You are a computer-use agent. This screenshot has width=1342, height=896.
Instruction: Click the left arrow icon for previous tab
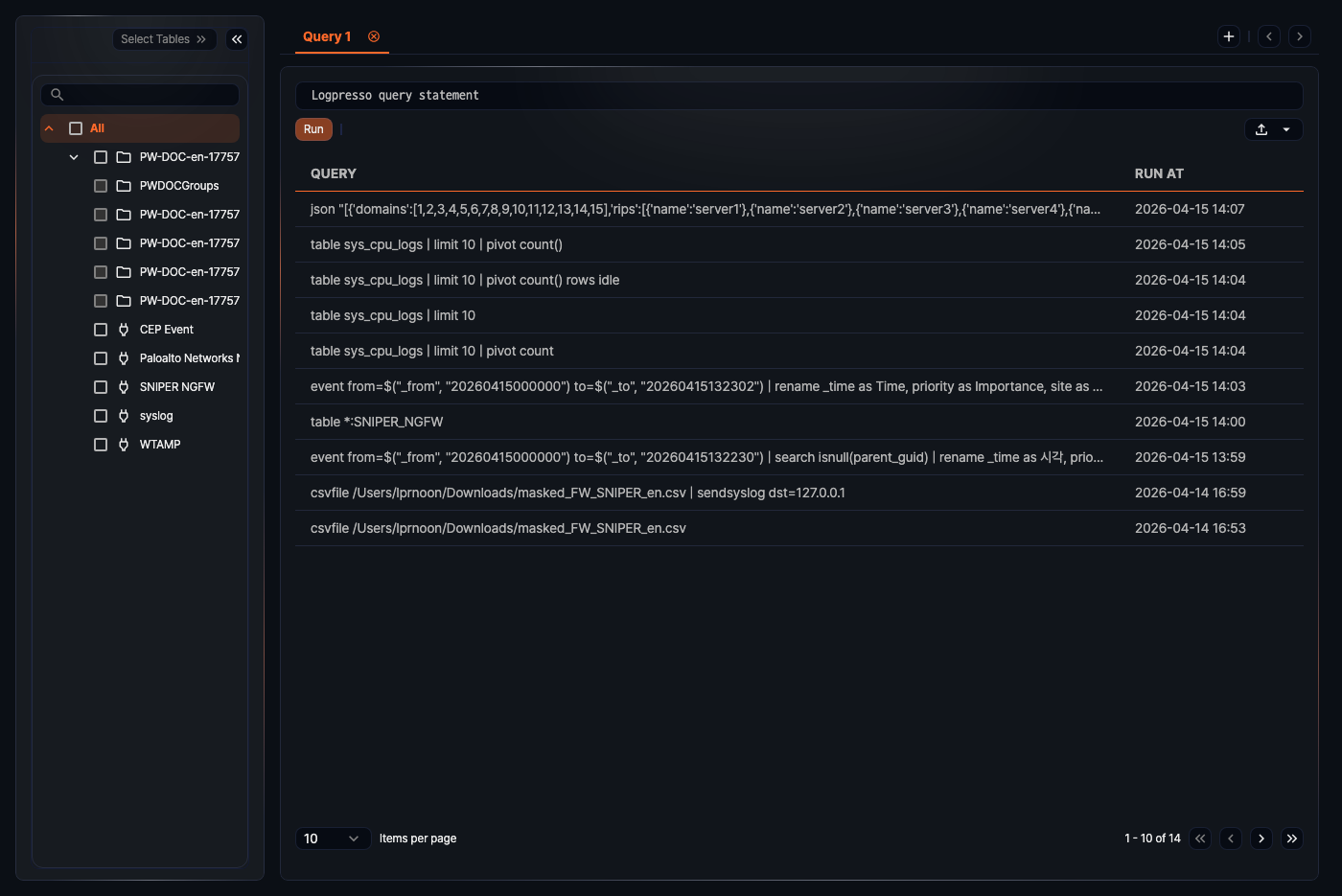pos(1268,35)
